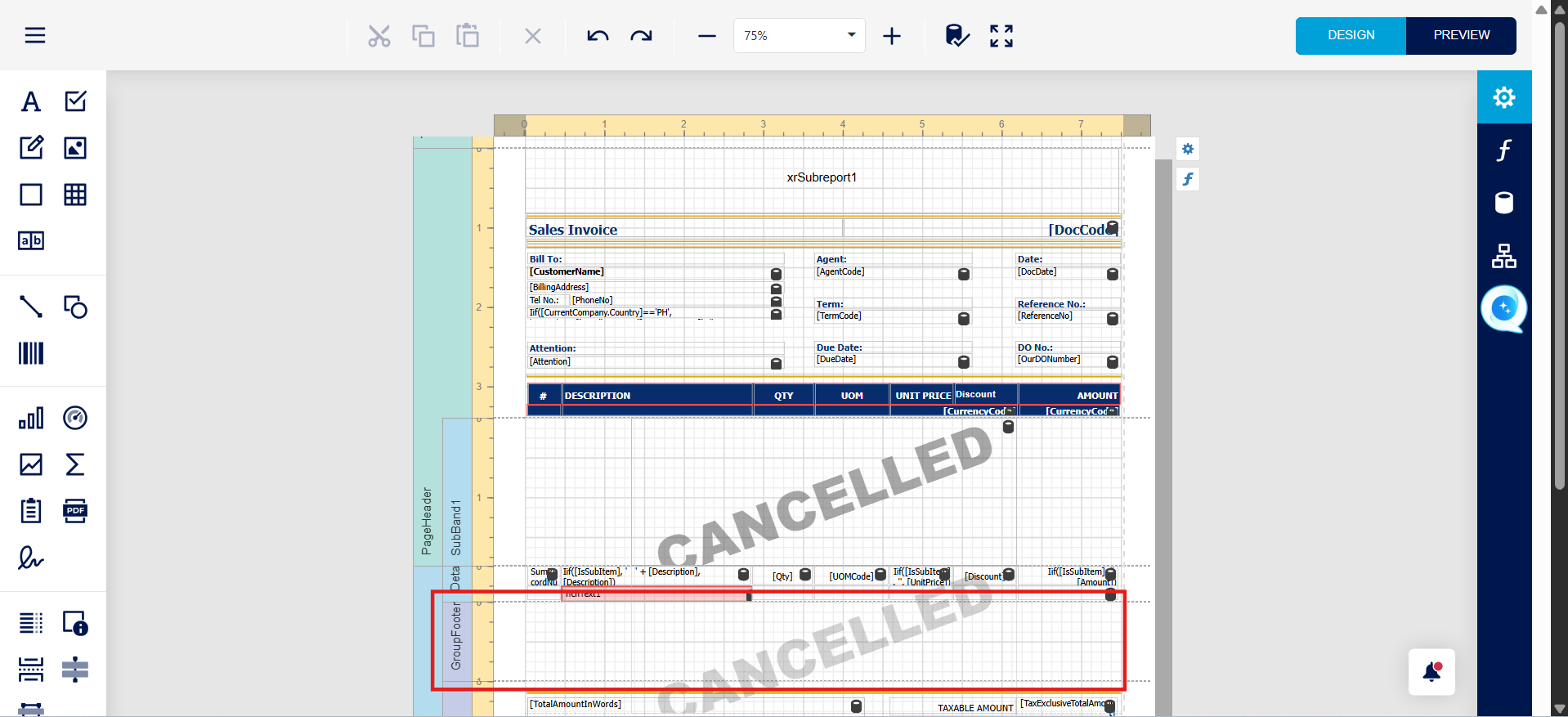This screenshot has height=717, width=1568.
Task: Select the Panel control tool
Action: (x=31, y=195)
